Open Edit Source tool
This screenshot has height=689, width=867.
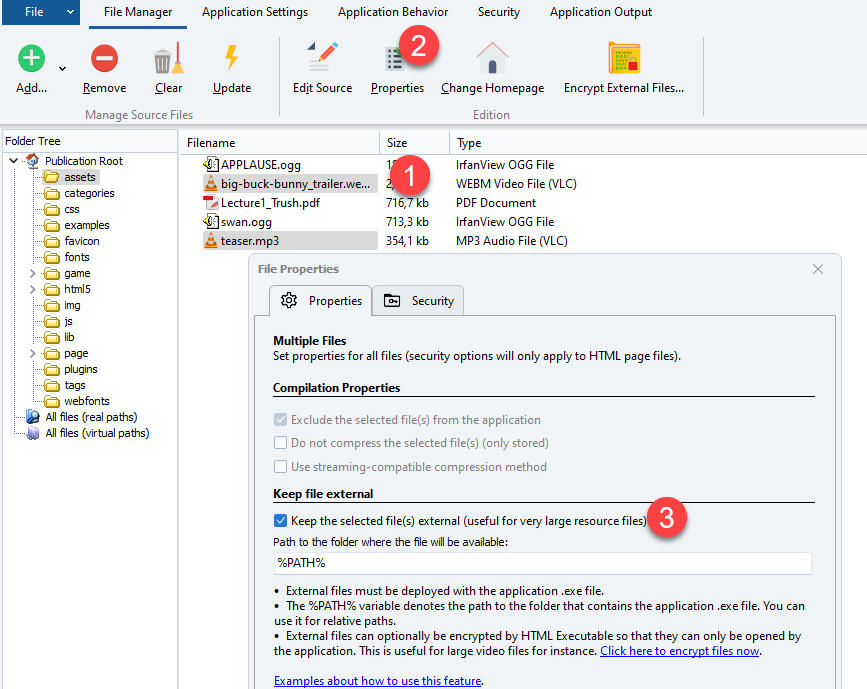click(322, 59)
